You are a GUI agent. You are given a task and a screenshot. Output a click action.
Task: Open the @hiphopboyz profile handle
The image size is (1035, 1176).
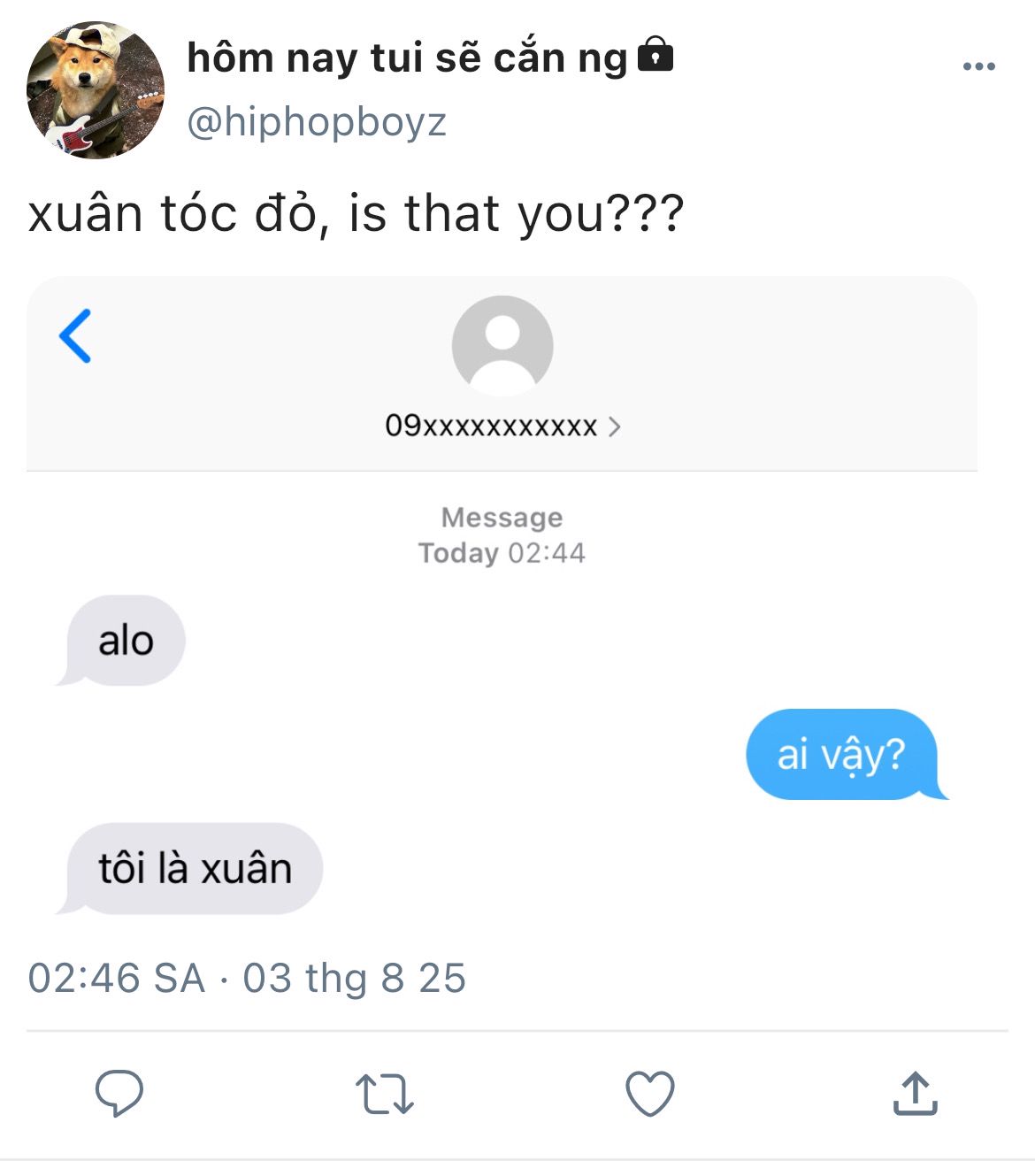point(317,122)
